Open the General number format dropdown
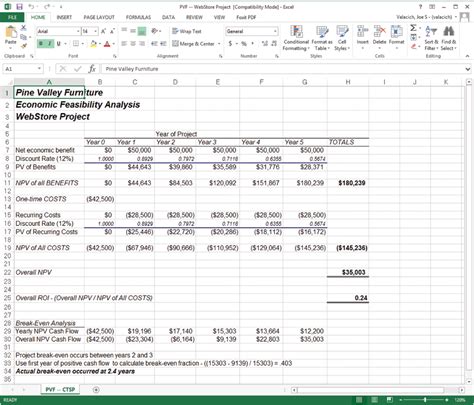 coord(275,31)
